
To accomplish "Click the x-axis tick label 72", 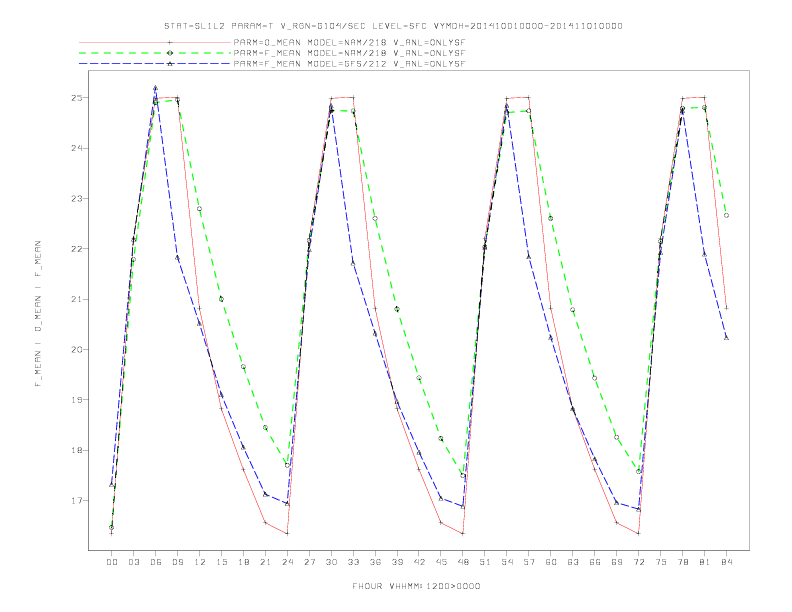I will click(638, 562).
